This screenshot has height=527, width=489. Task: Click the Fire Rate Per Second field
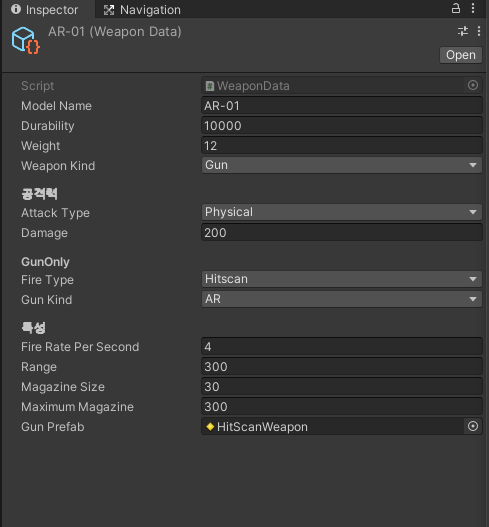[342, 347]
